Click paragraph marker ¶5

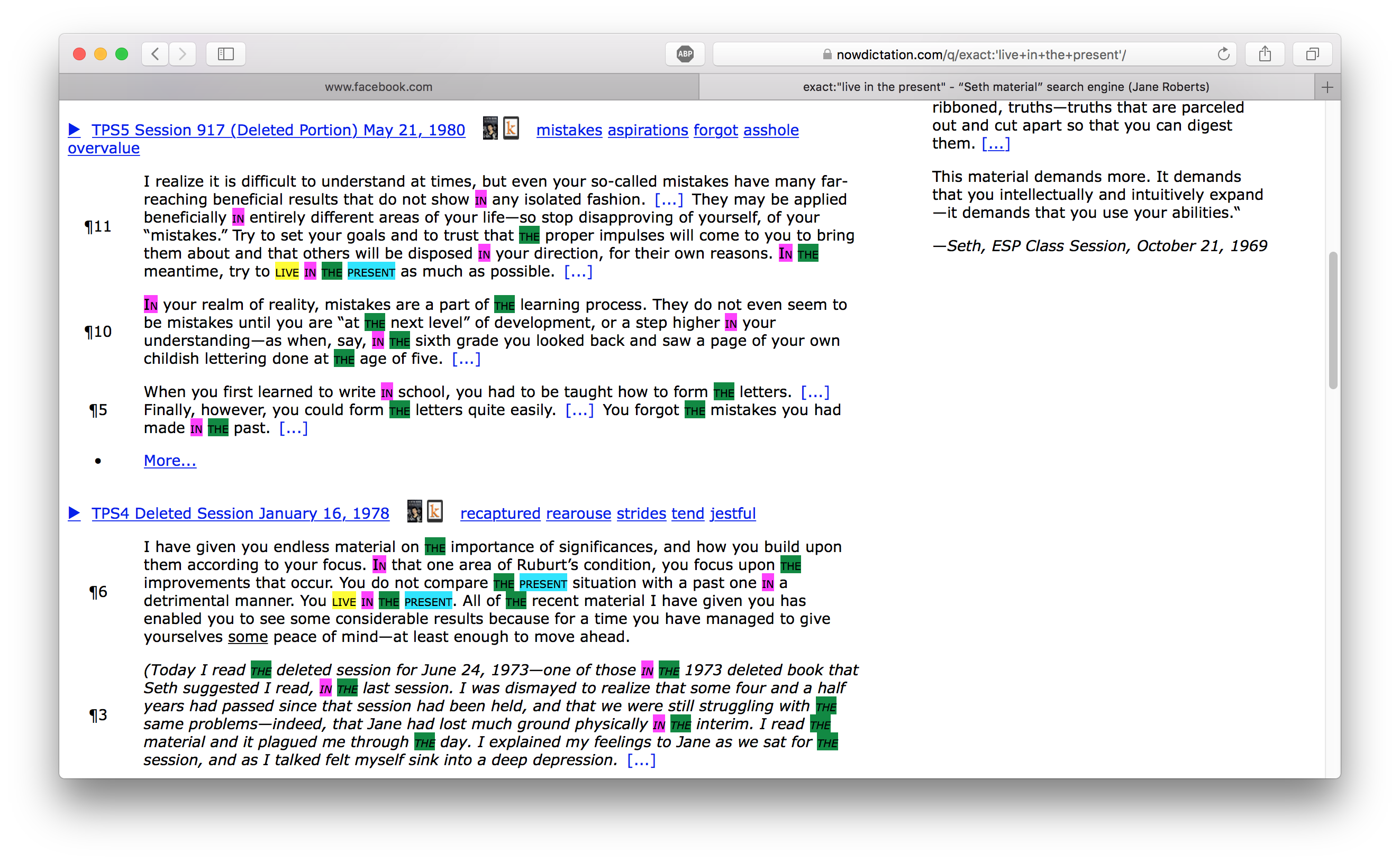tap(98, 410)
